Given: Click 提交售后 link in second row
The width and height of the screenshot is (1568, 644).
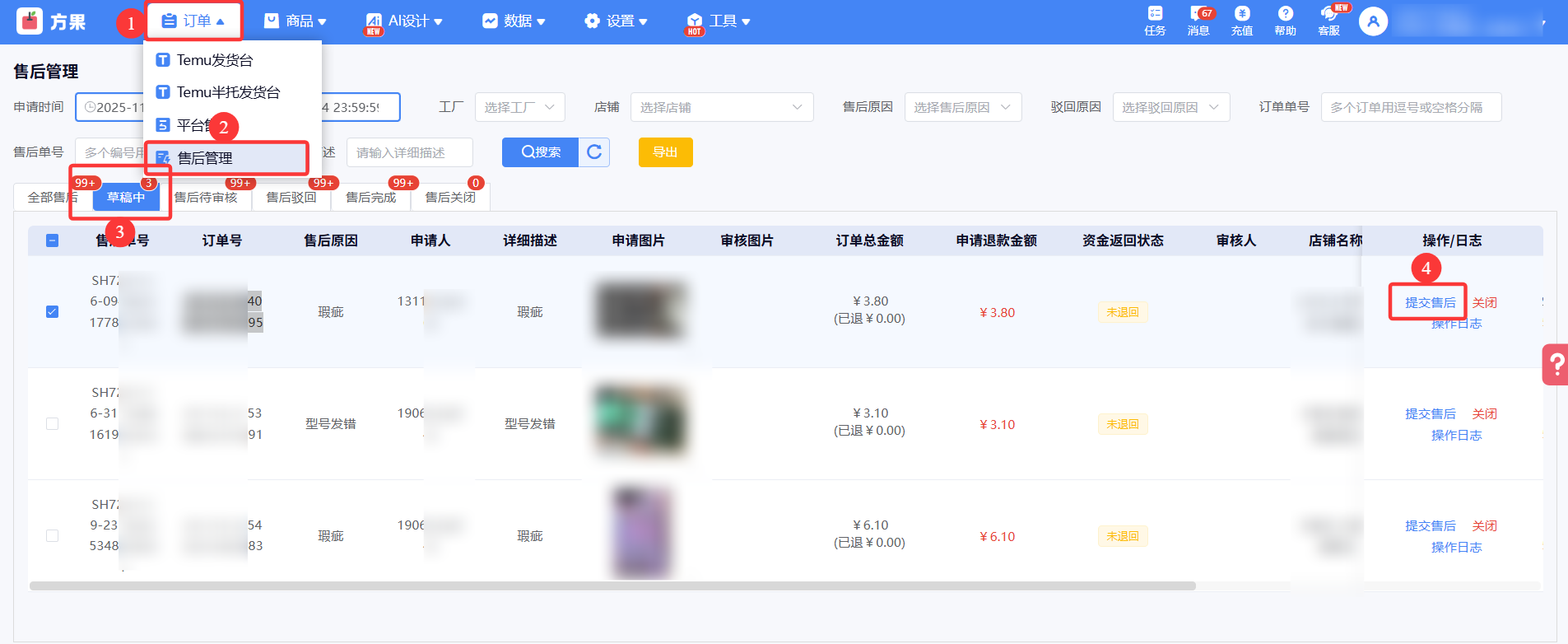Looking at the screenshot, I should pyautogui.click(x=1430, y=414).
